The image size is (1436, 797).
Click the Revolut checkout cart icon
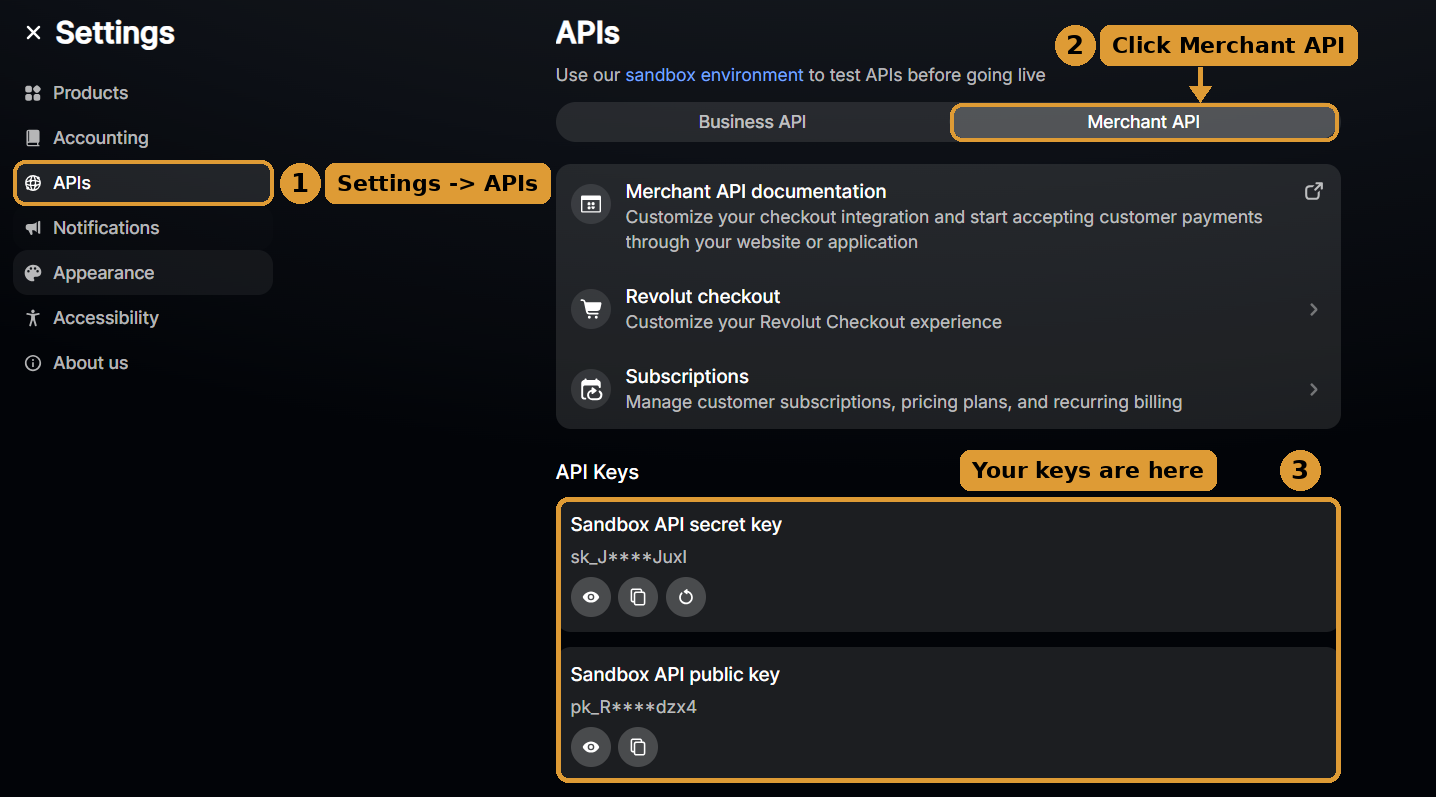coord(591,309)
